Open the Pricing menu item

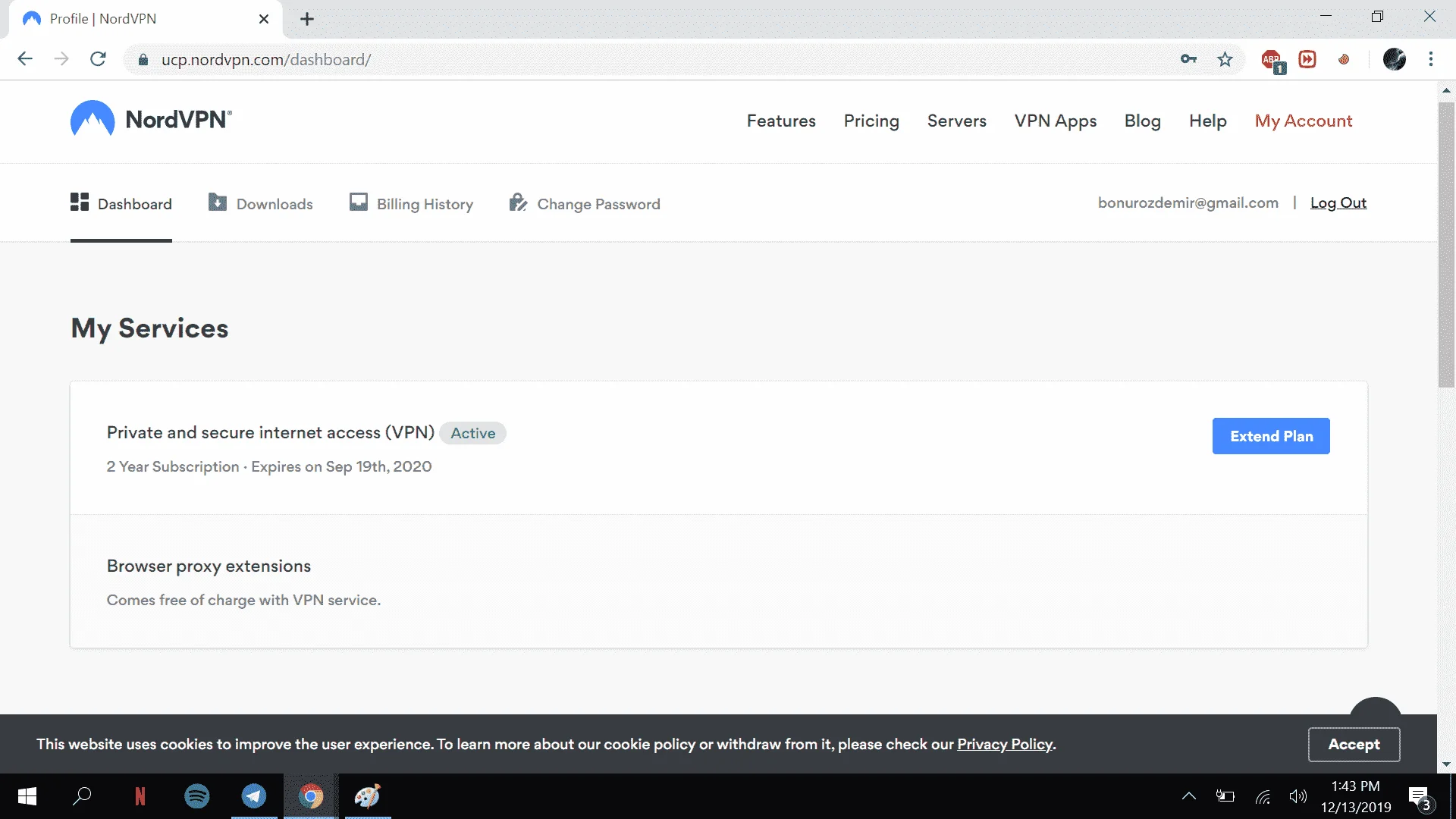[x=871, y=121]
